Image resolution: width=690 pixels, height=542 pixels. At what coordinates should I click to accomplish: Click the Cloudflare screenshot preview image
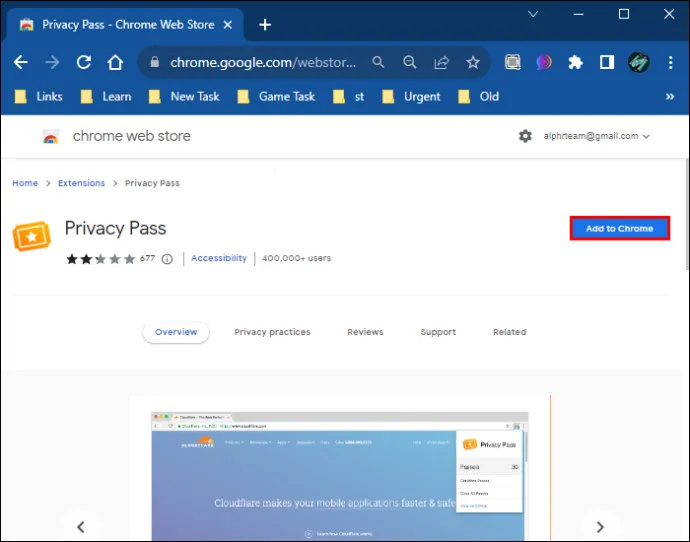(340, 476)
